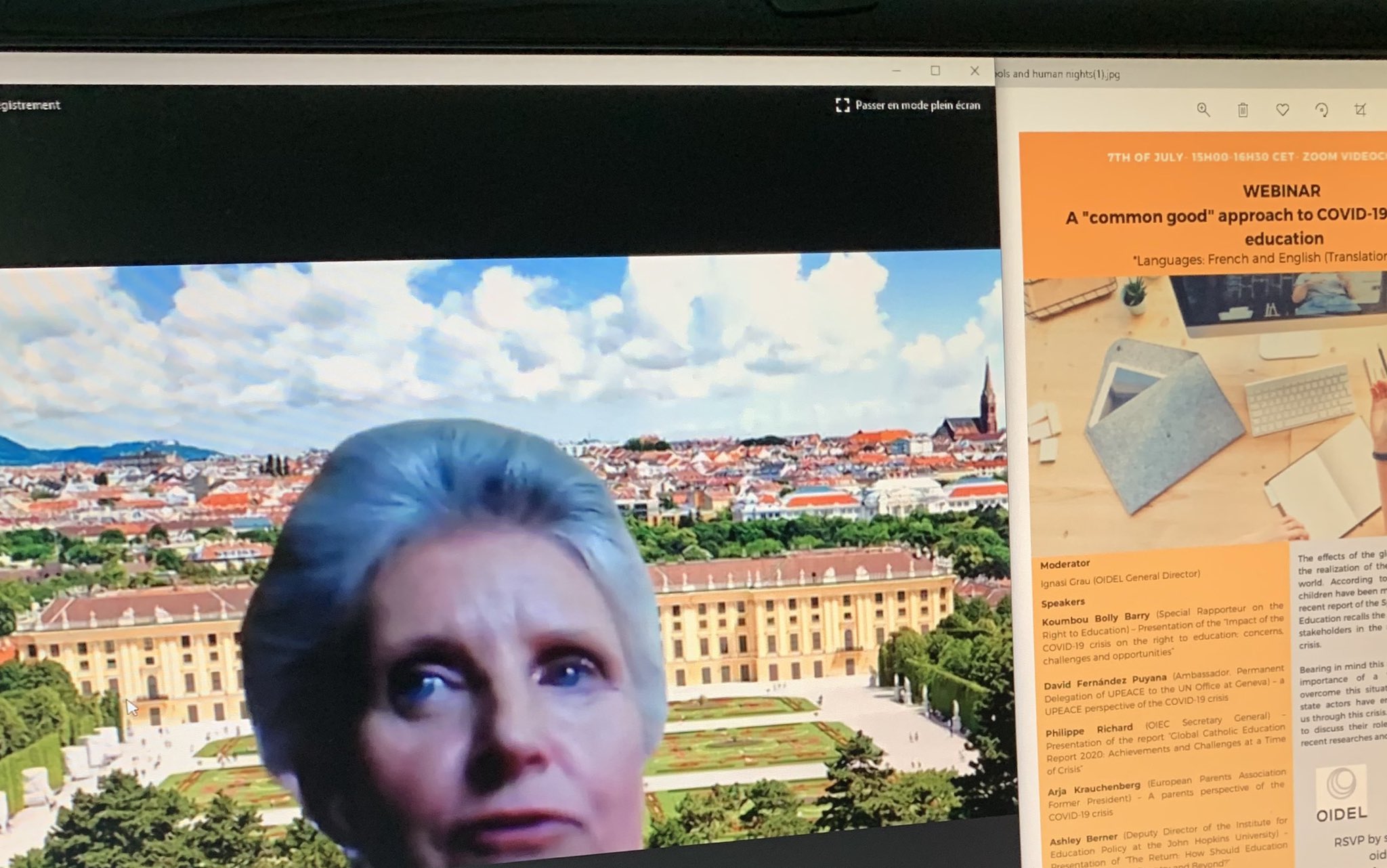Click the image file name in Photos title bar
This screenshot has width=1387, height=868.
pos(1058,74)
